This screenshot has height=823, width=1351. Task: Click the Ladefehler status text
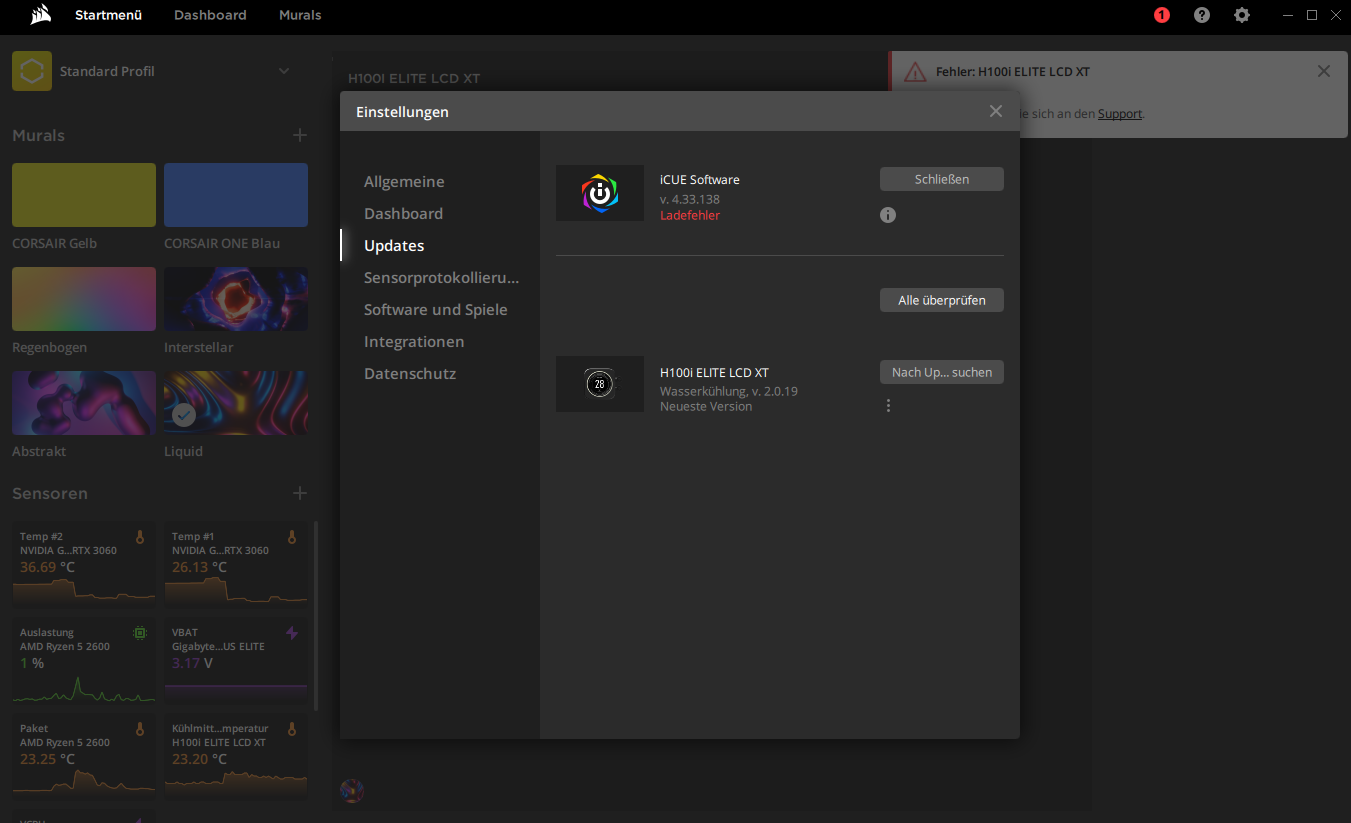(690, 216)
